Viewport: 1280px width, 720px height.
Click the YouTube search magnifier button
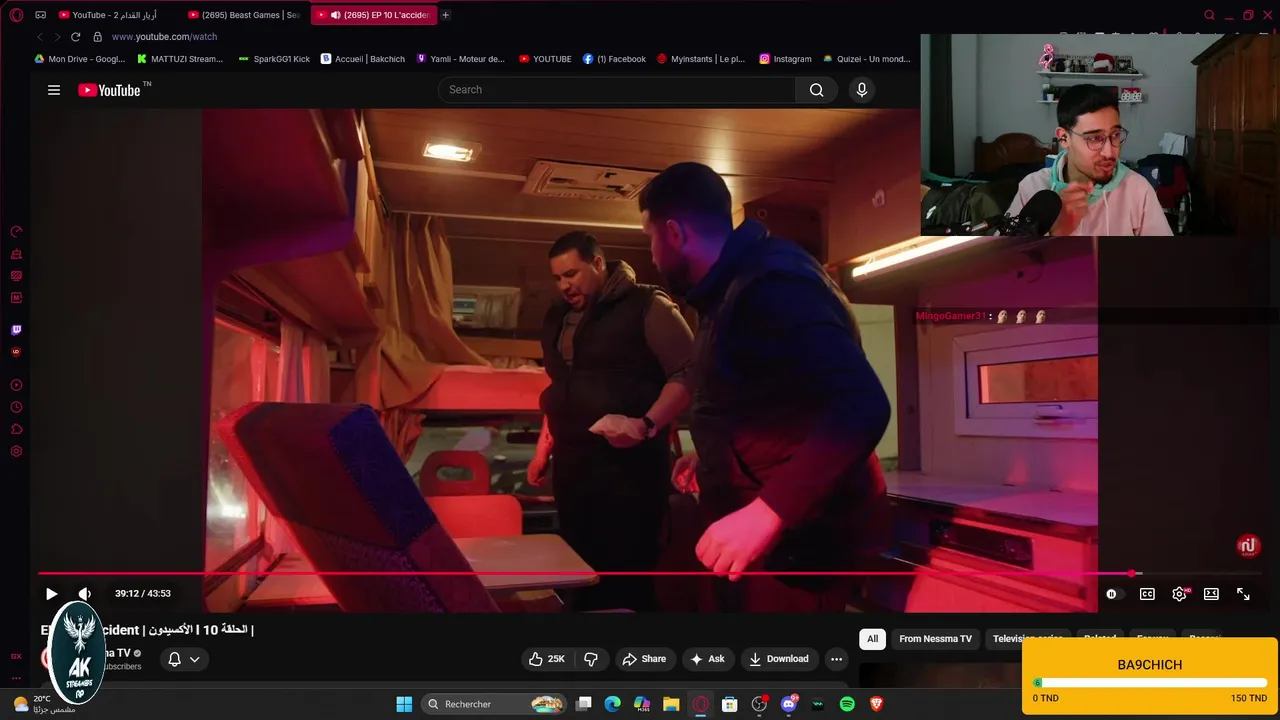pyautogui.click(x=817, y=90)
